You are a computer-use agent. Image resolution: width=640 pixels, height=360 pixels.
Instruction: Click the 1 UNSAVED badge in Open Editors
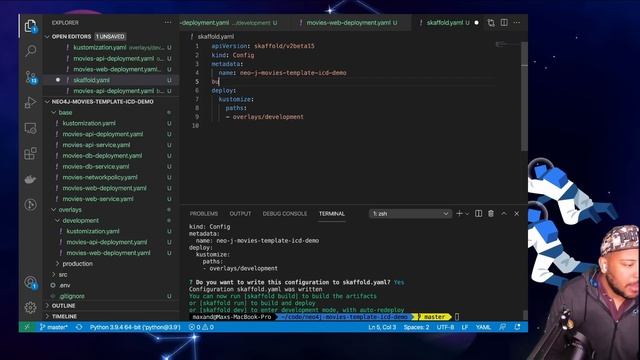click(110, 36)
